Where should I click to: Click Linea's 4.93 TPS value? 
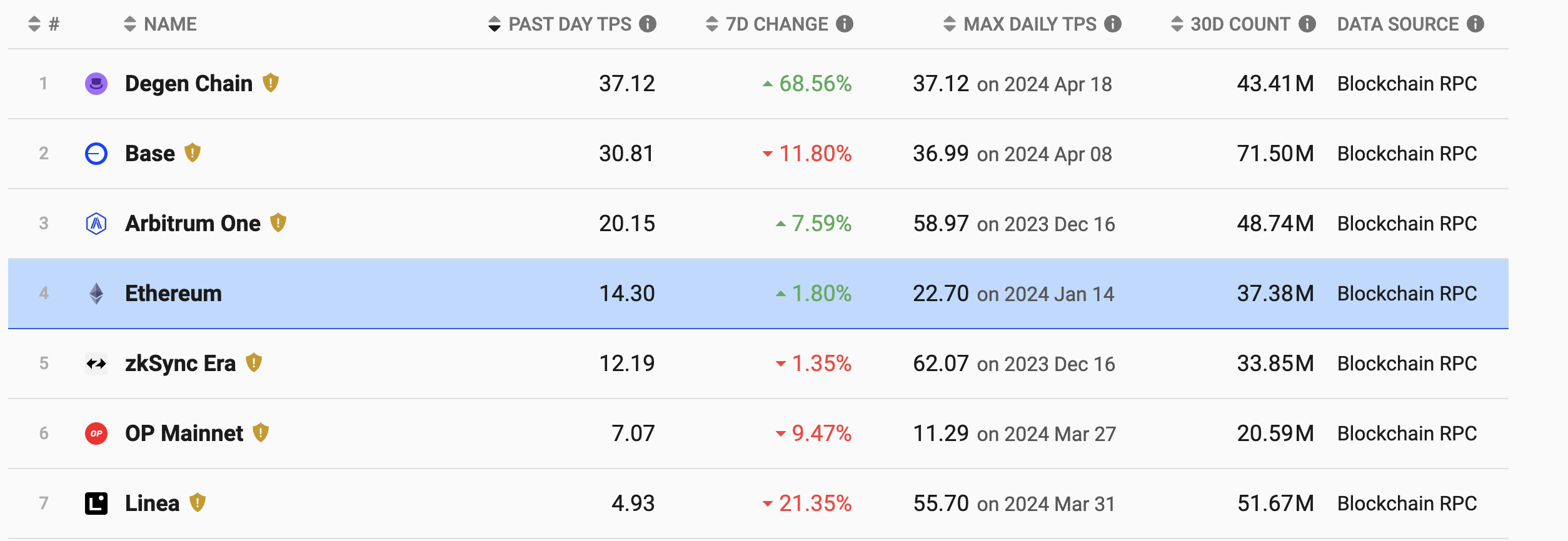click(x=633, y=504)
